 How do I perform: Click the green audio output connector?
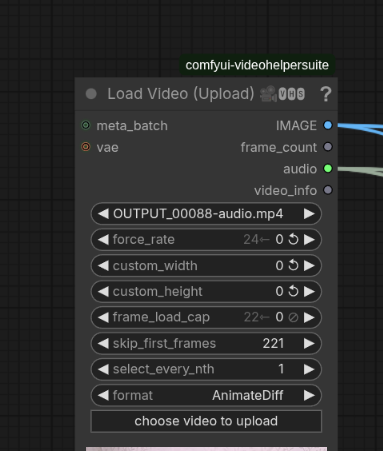[x=328, y=169]
